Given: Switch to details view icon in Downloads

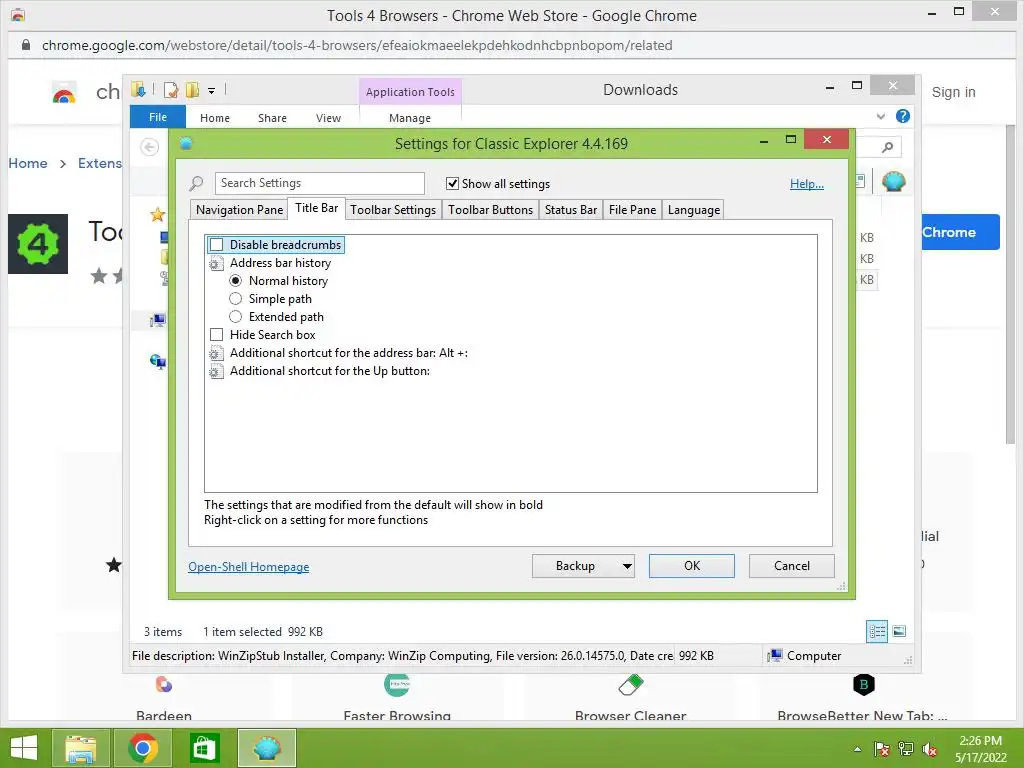Looking at the screenshot, I should point(877,631).
